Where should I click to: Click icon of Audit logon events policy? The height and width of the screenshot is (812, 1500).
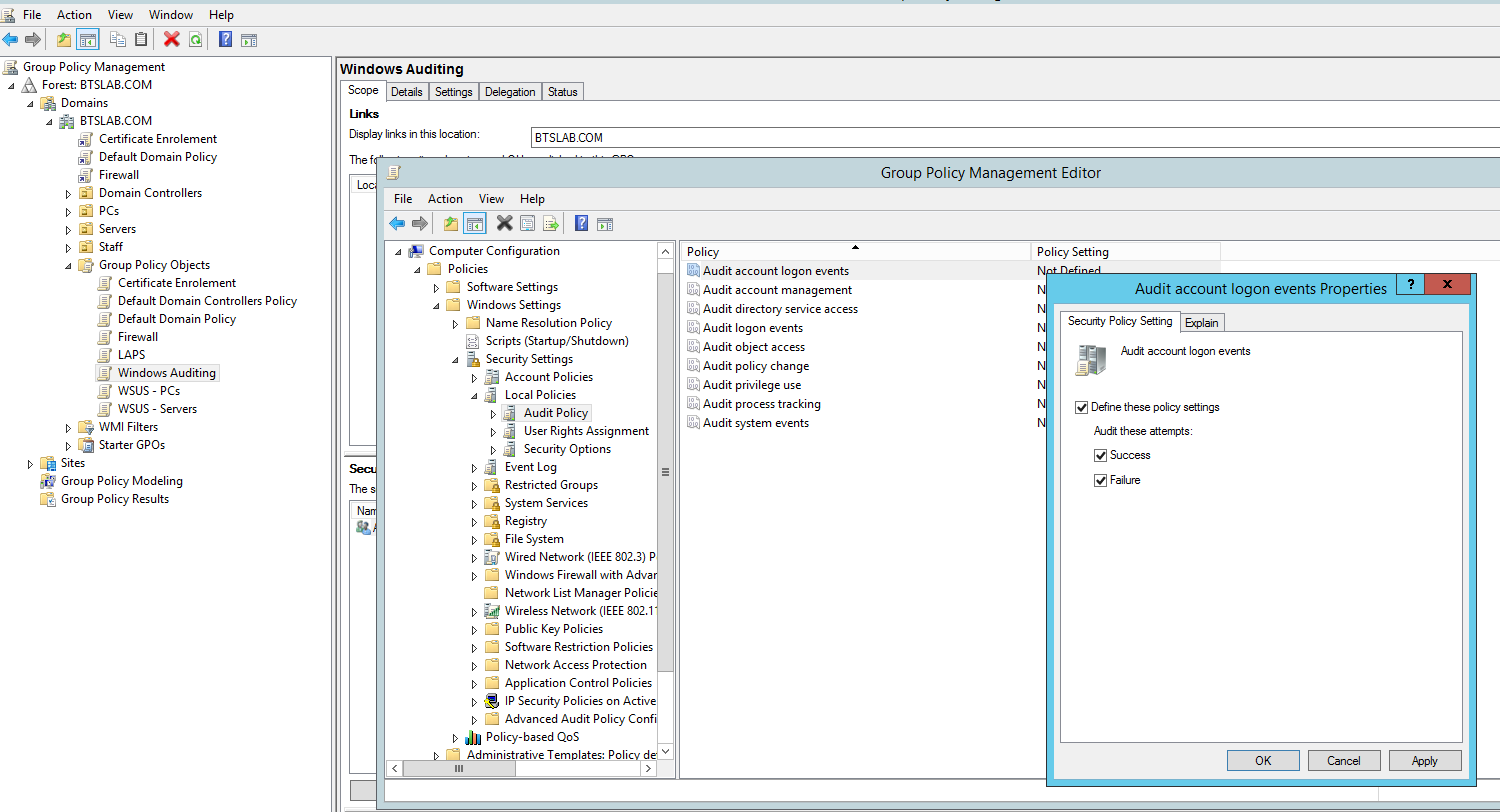point(694,328)
